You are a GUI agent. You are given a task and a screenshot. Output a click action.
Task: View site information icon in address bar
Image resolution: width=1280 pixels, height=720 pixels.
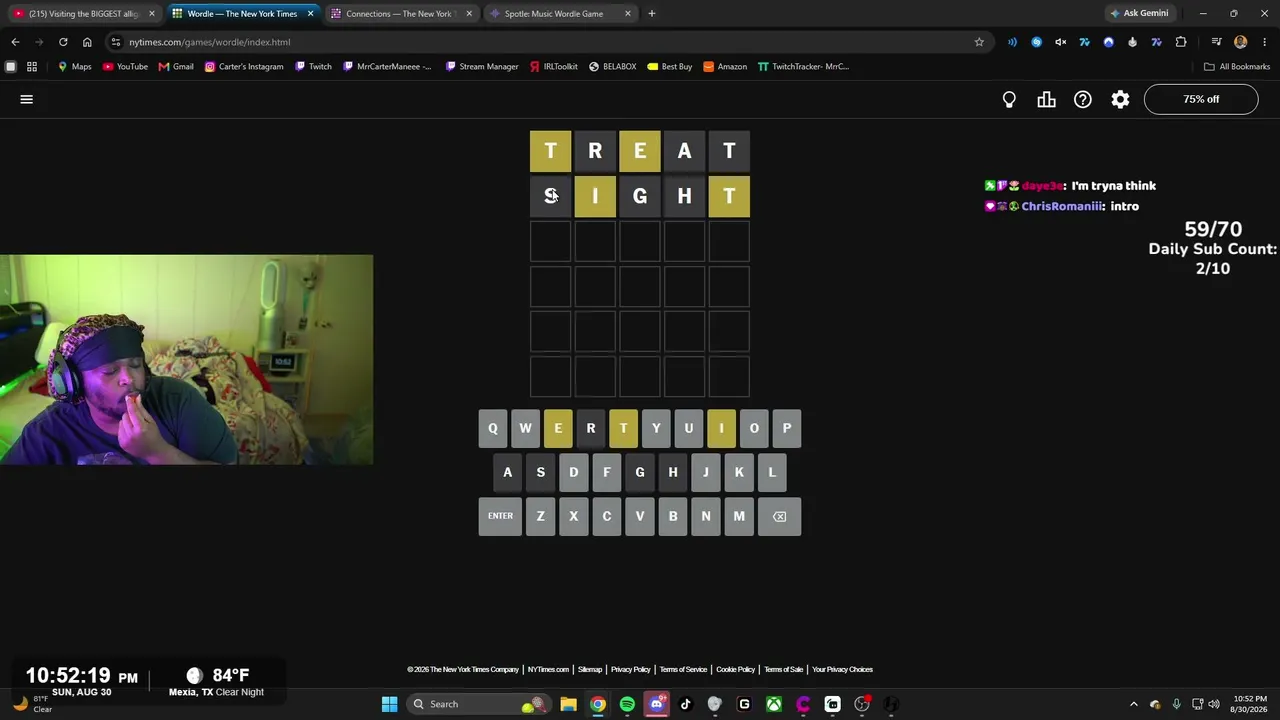(116, 42)
